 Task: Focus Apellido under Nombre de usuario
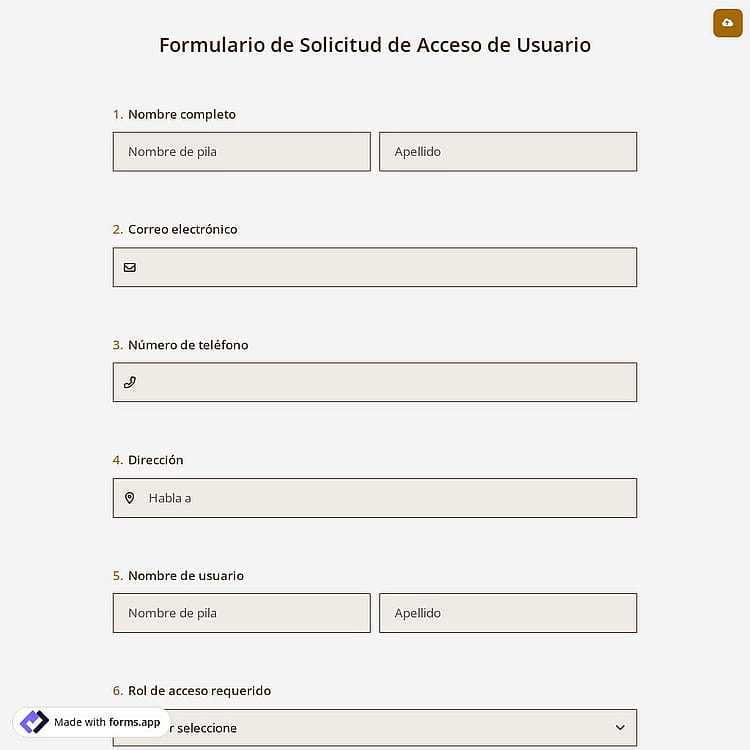pos(508,613)
